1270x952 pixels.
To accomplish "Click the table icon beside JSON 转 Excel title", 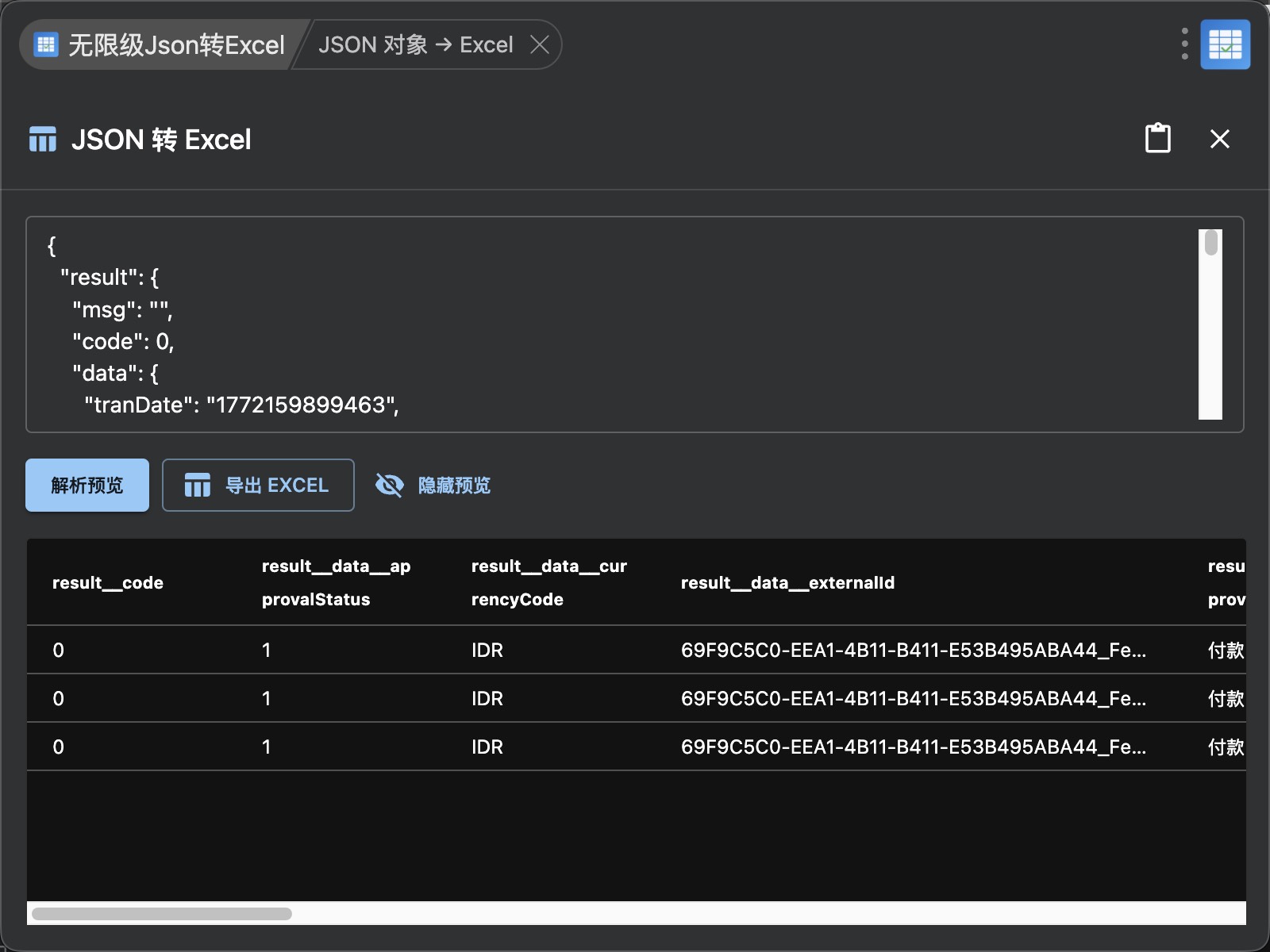I will (43, 140).
